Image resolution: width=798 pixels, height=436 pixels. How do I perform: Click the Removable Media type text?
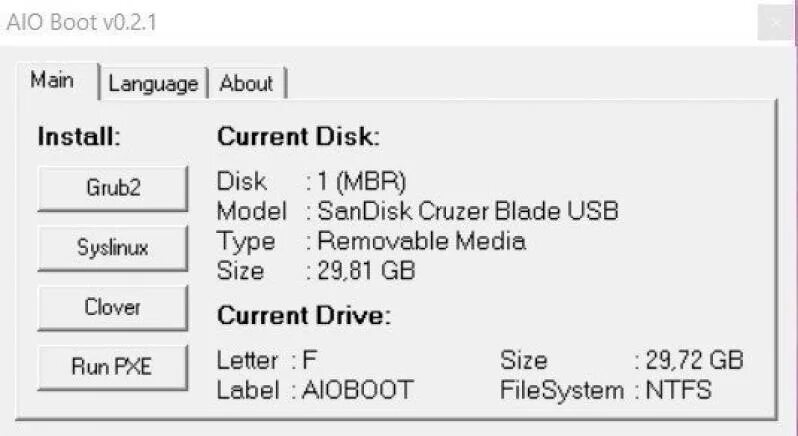click(421, 241)
